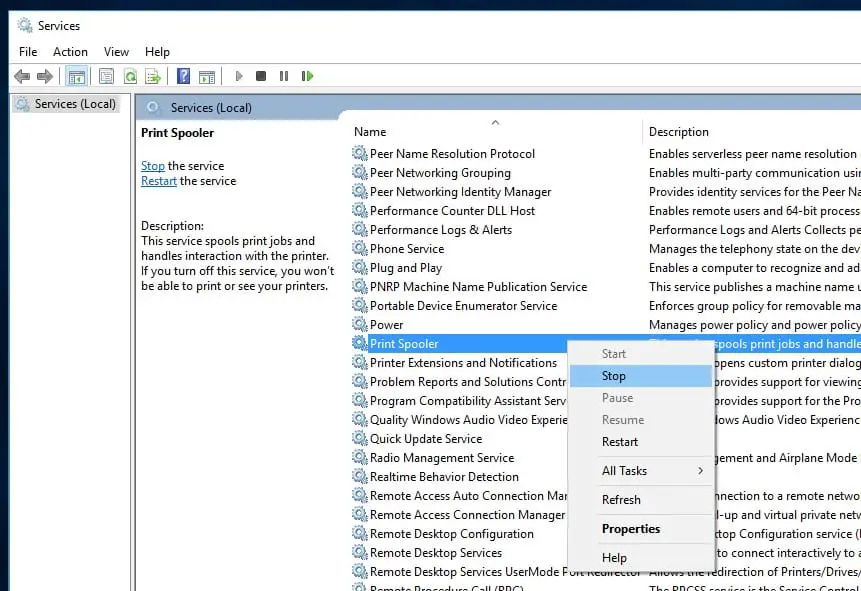Click the Export List toolbar icon
The image size is (861, 591).
(153, 76)
